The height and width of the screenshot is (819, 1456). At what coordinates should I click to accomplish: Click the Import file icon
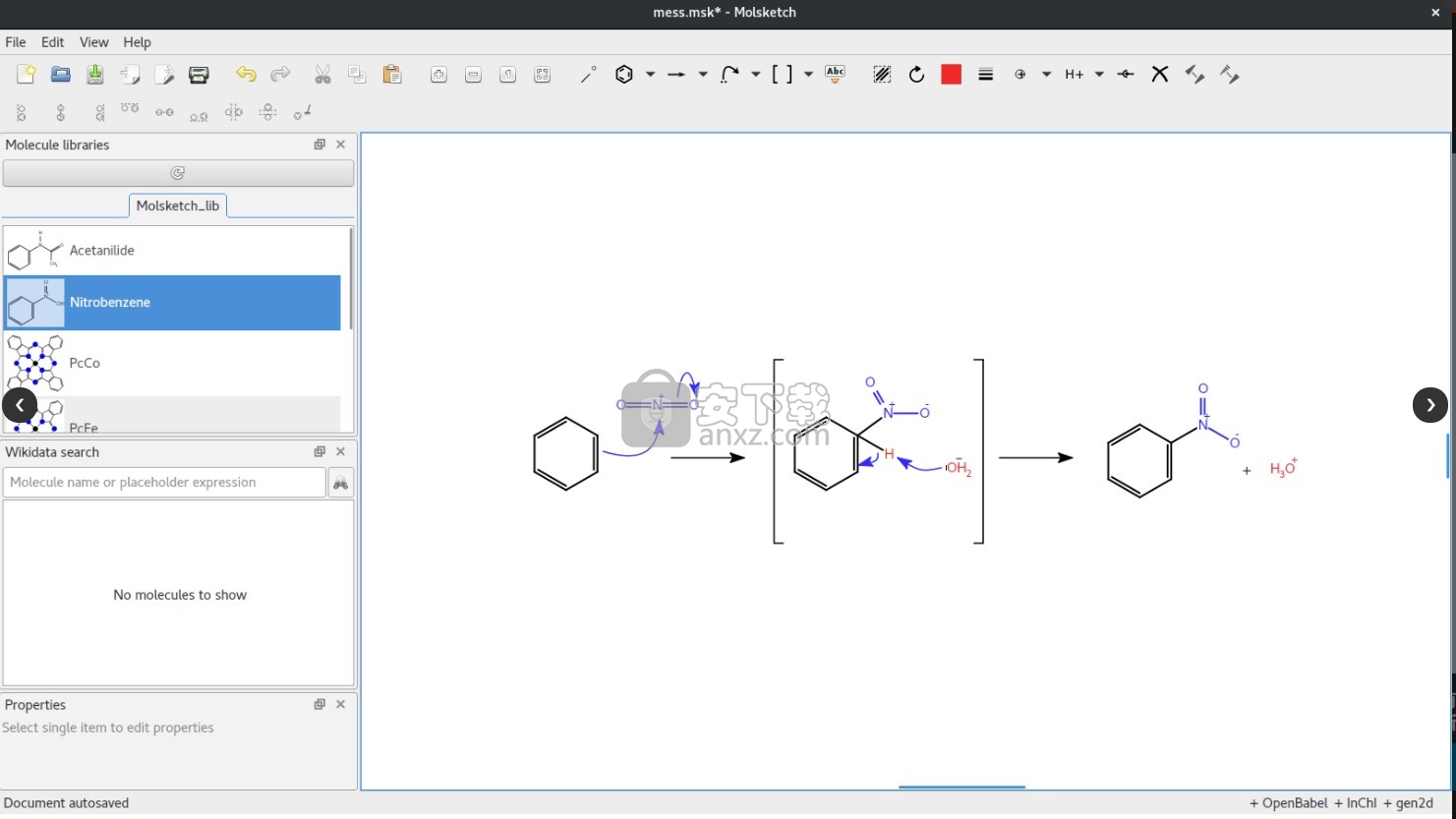(x=130, y=75)
